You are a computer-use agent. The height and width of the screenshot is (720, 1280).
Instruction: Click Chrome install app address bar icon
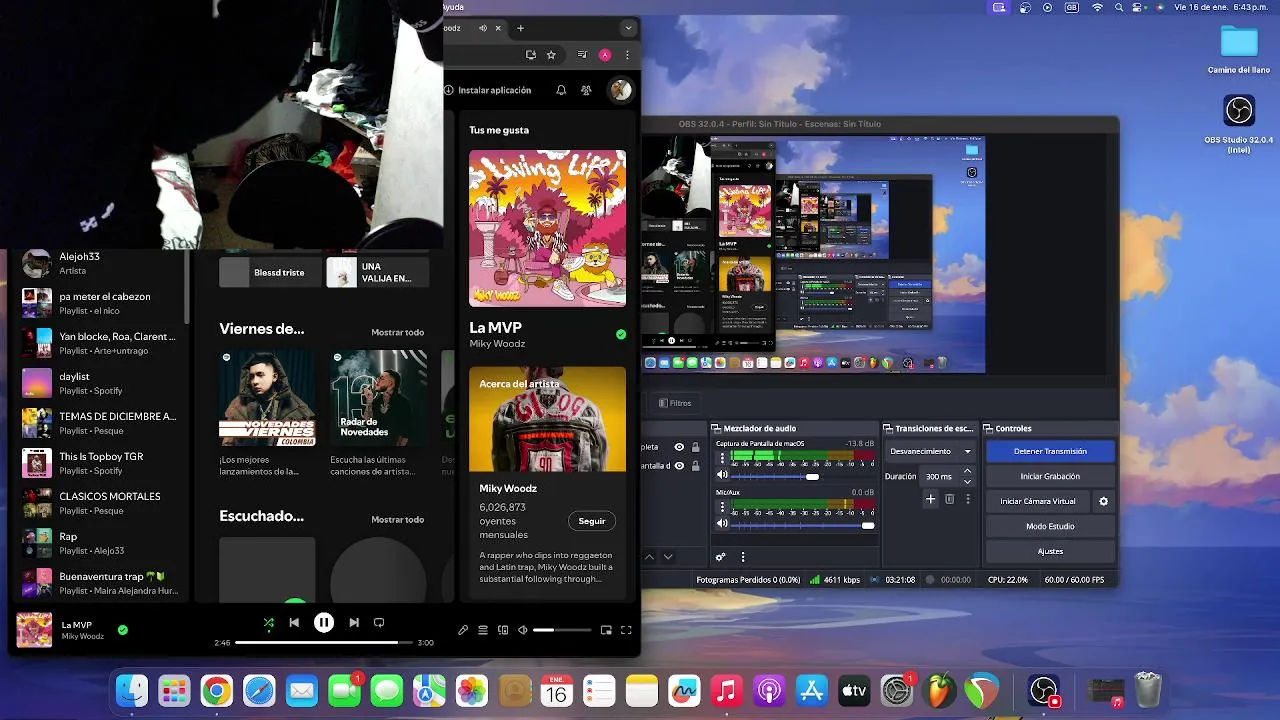(530, 55)
